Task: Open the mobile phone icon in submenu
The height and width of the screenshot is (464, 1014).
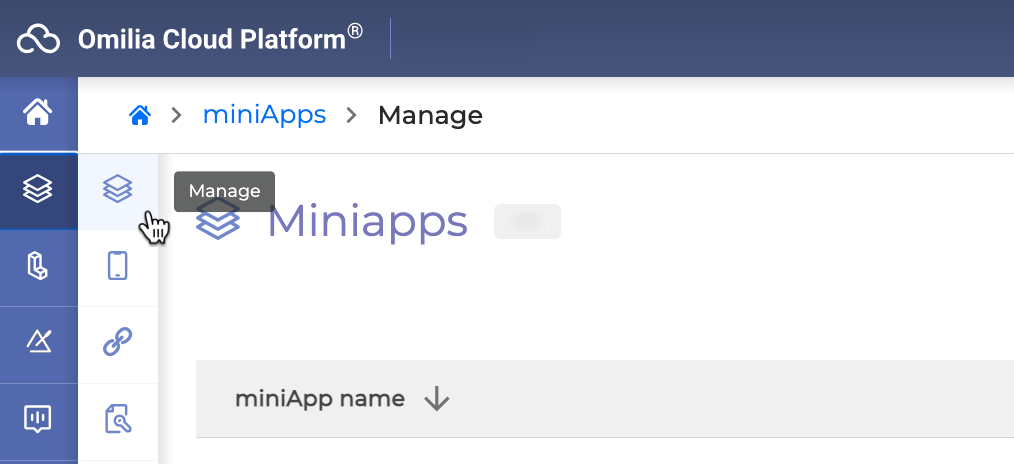Action: [x=118, y=266]
